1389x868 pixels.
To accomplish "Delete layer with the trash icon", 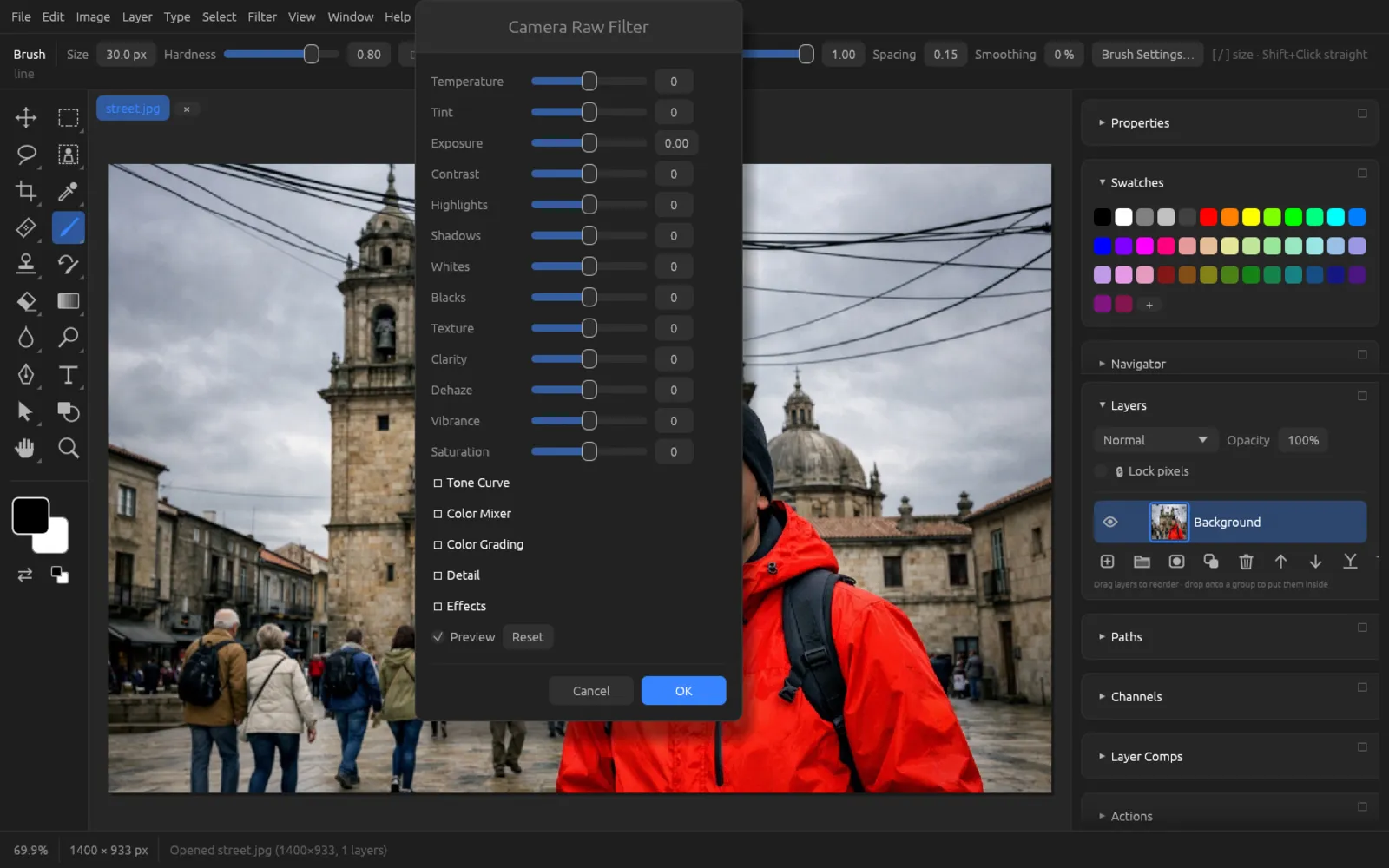I will point(1246,562).
